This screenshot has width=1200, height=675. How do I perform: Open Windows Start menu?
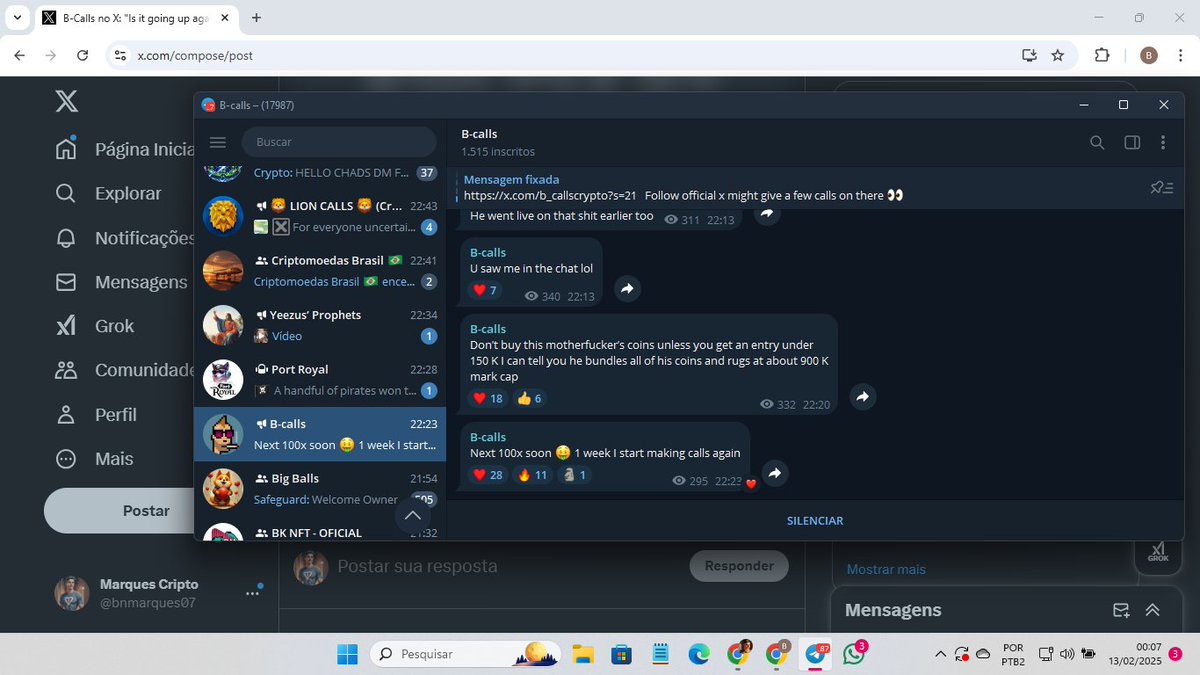347,654
